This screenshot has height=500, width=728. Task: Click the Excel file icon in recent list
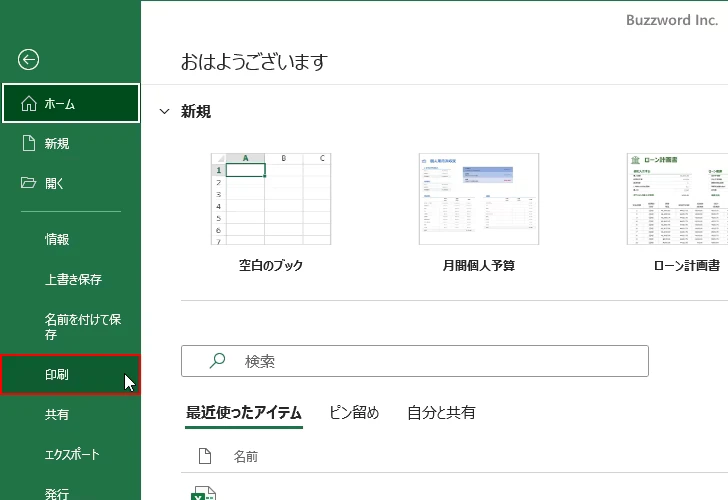point(203,493)
